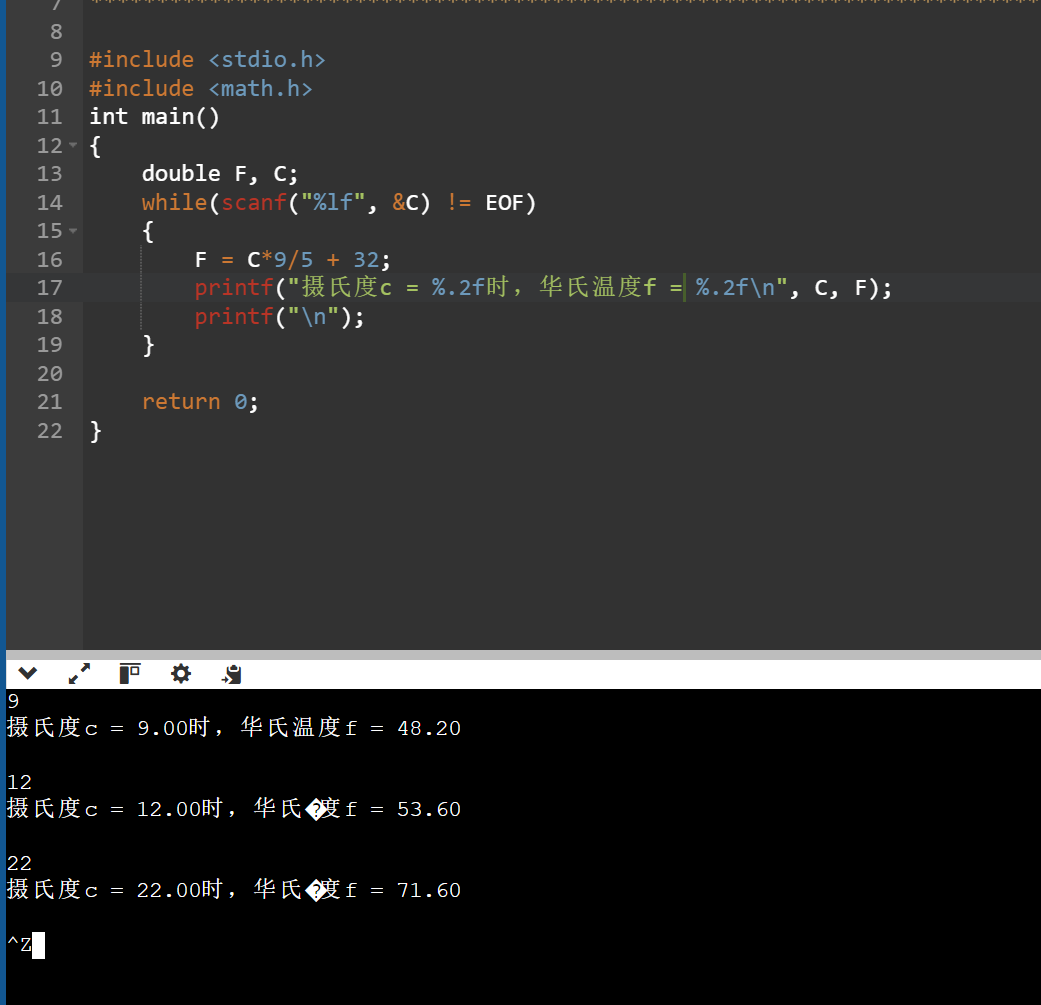Collapse the while block fold arrow at line 15
This screenshot has height=1005, width=1041.
pyautogui.click(x=73, y=231)
